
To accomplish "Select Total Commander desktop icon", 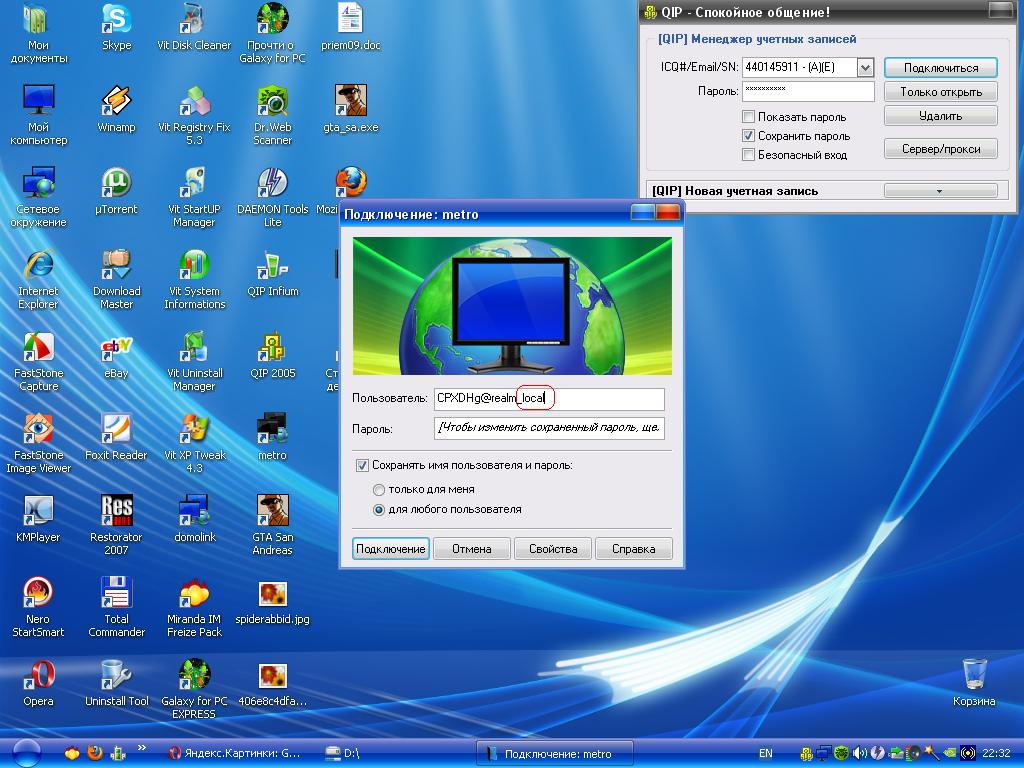I will [116, 607].
